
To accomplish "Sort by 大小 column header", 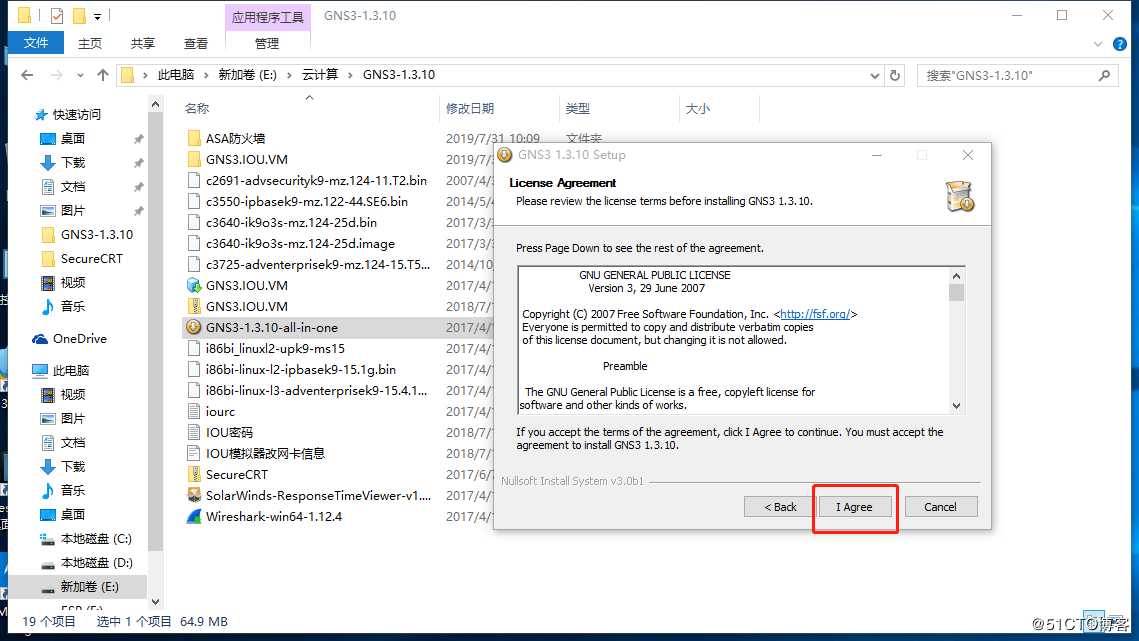I will point(697,108).
